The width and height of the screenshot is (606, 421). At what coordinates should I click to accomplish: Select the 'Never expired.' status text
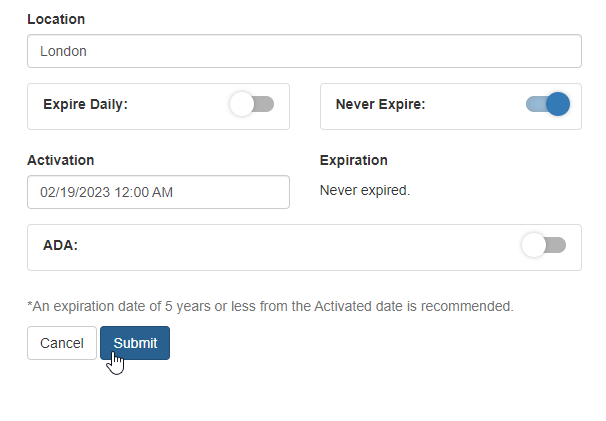pyautogui.click(x=365, y=190)
